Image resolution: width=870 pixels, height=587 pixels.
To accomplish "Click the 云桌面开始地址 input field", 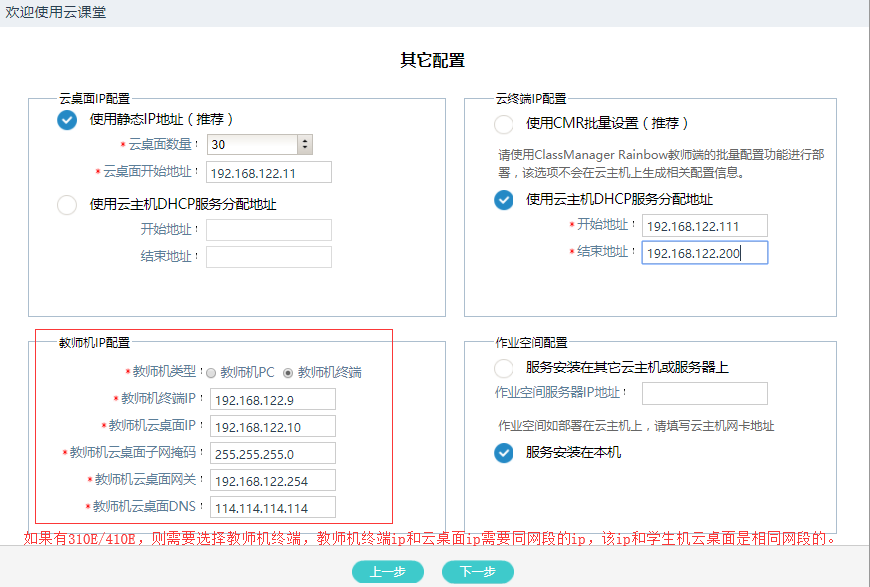I will (x=268, y=173).
